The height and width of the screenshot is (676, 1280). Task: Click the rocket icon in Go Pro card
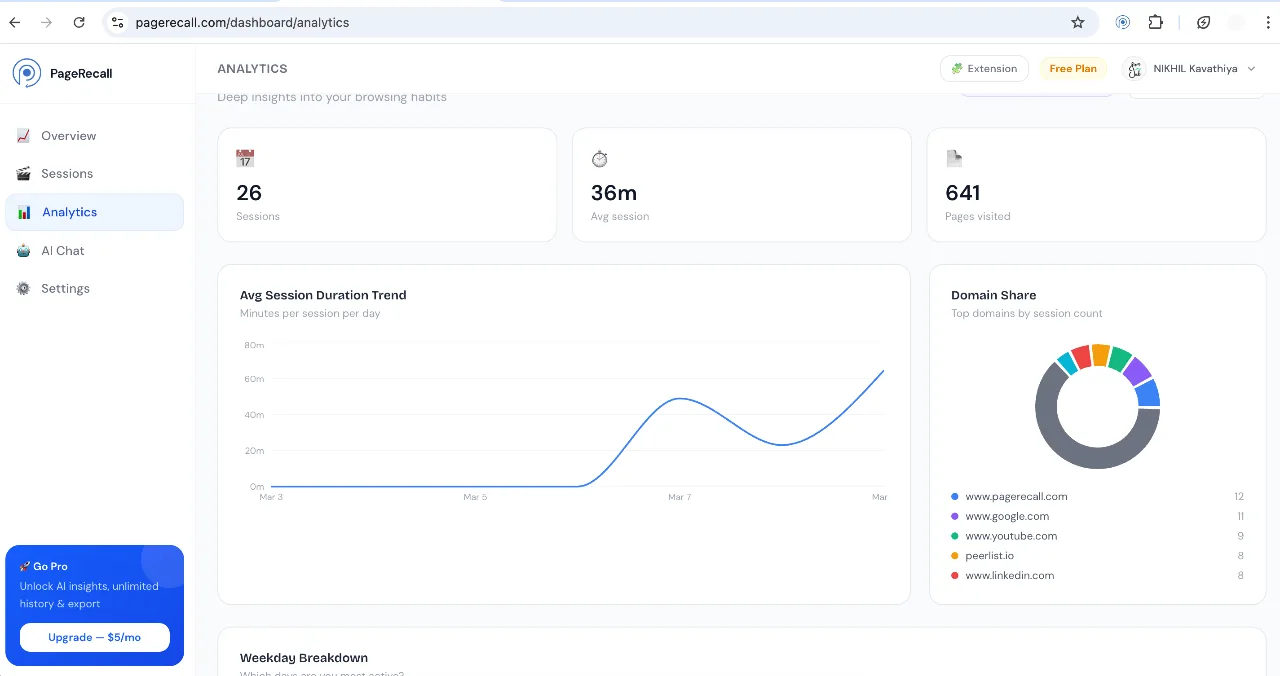25,566
